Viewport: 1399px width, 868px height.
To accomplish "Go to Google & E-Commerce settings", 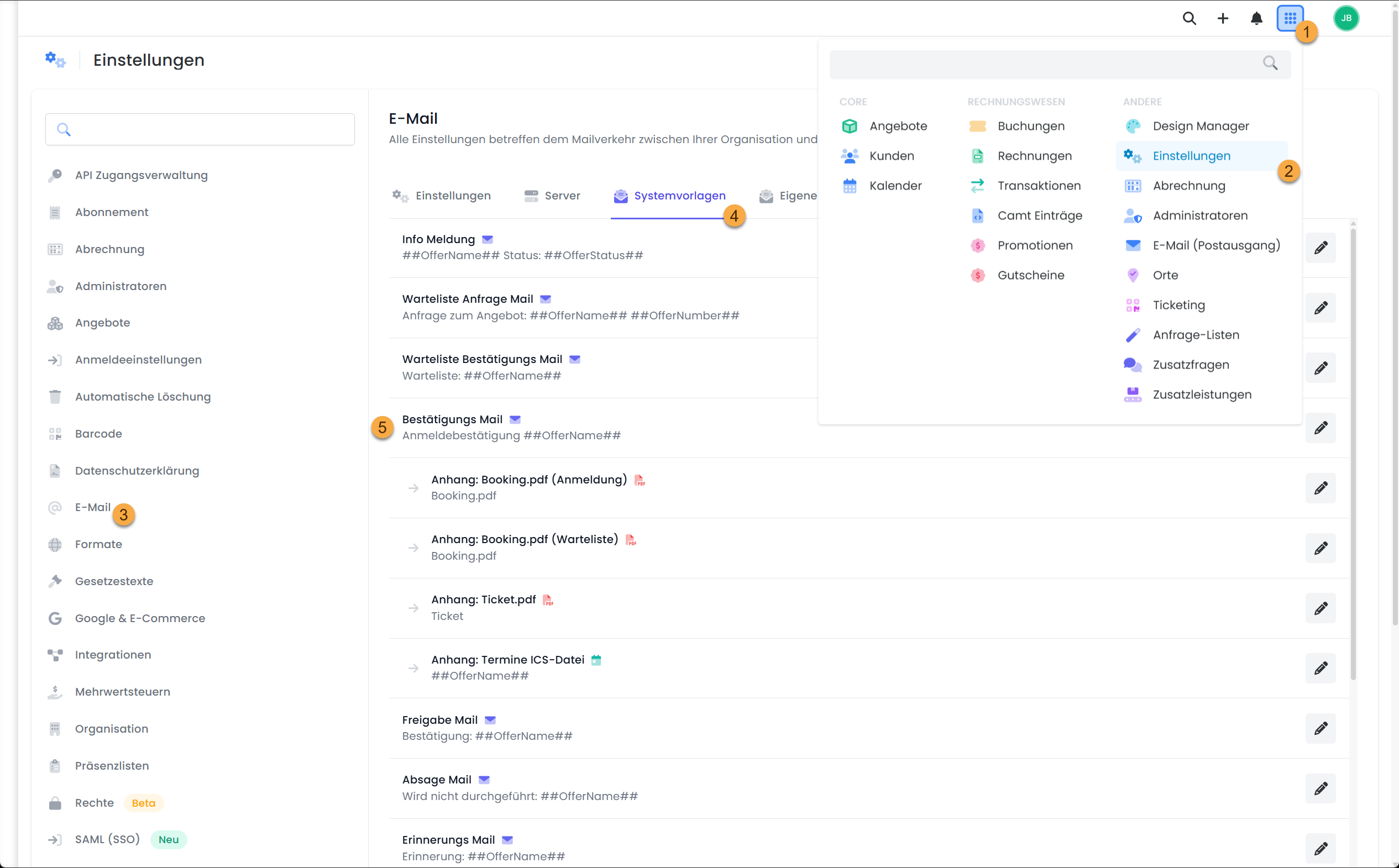I will (139, 618).
